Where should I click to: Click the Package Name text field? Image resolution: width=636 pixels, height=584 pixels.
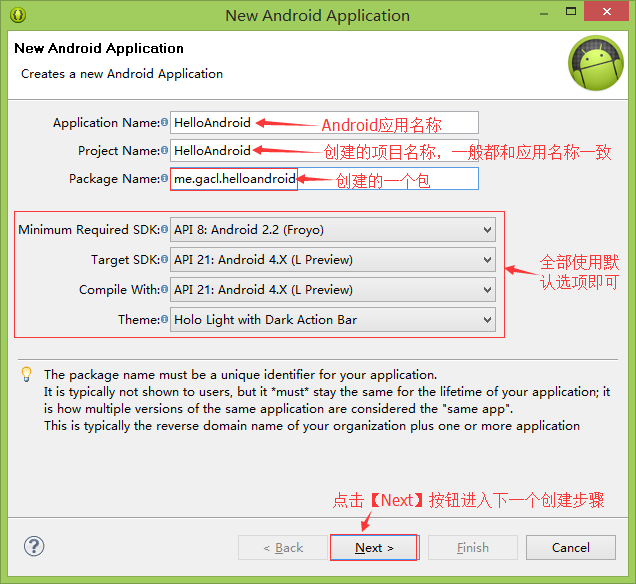click(324, 178)
